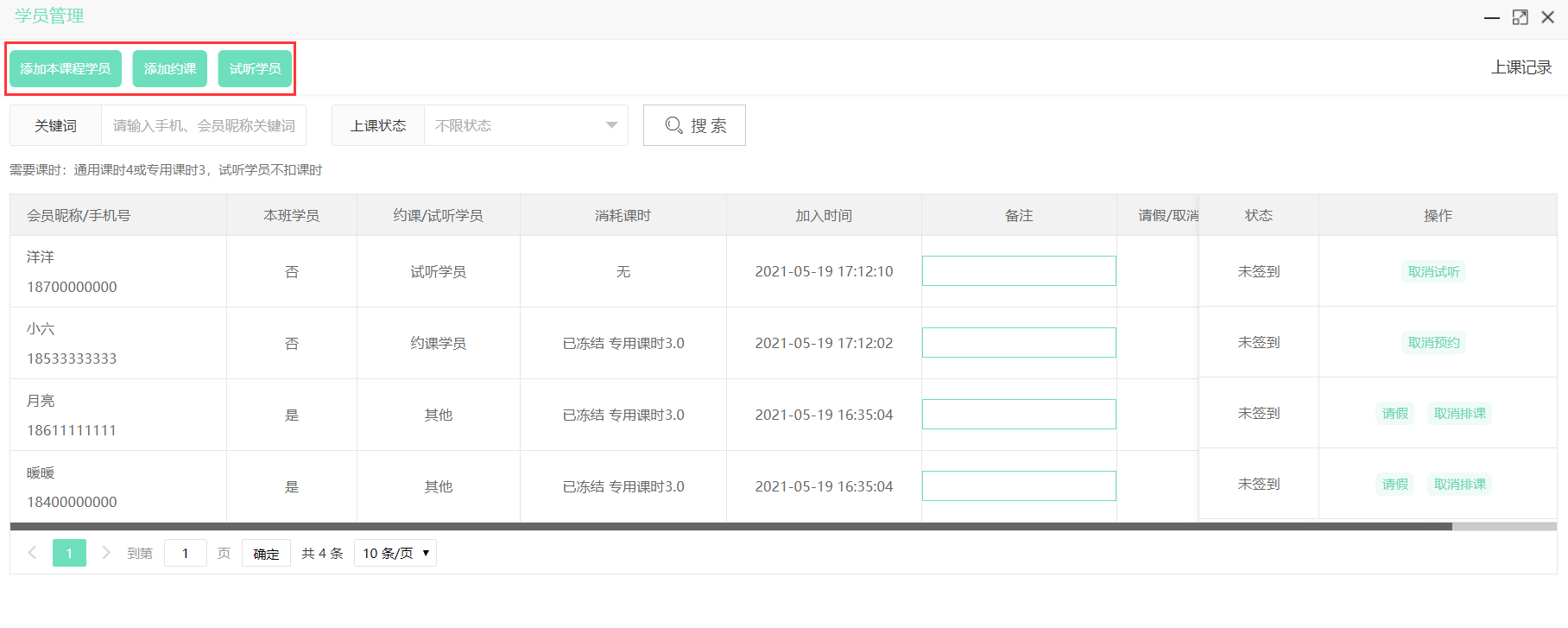Focus the keyword search input field
The image size is (1568, 628).
[x=204, y=125]
